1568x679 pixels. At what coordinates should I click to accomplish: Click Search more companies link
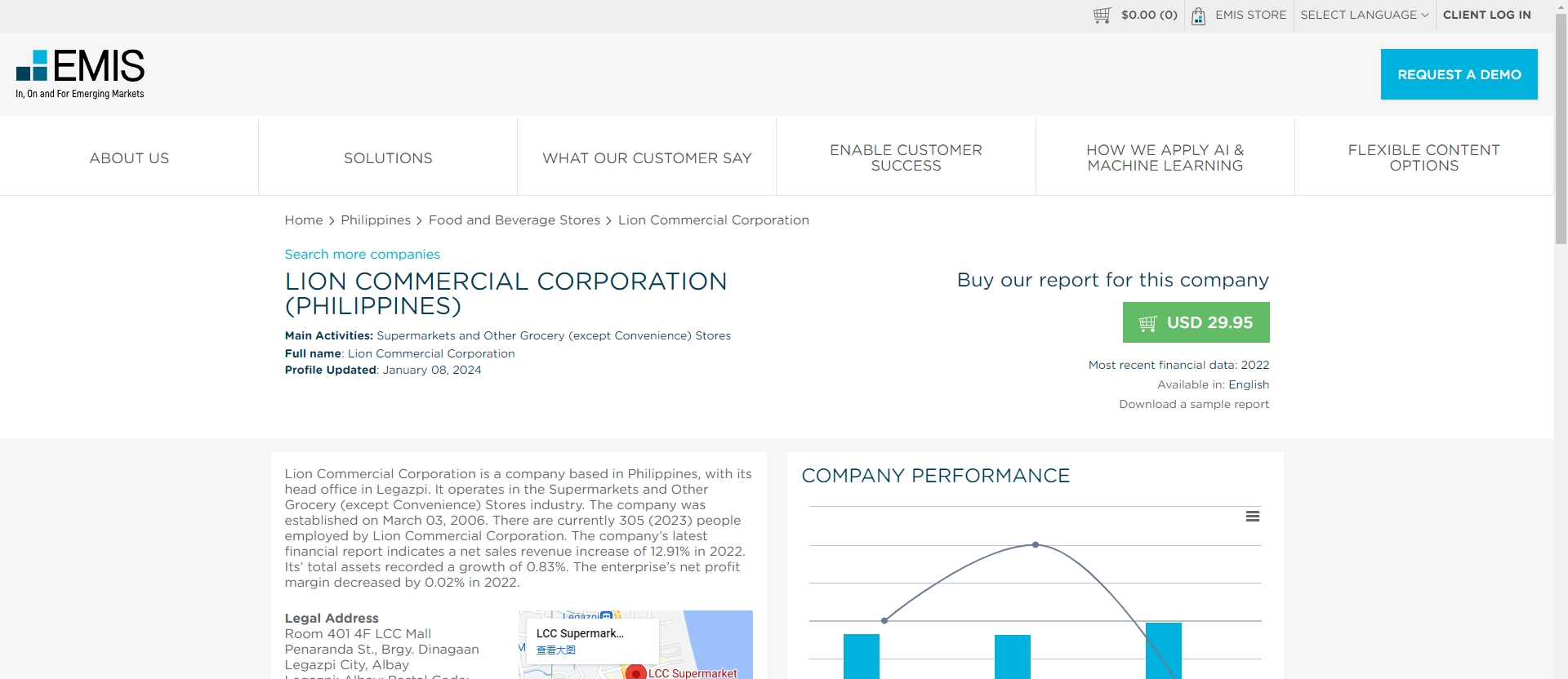point(362,255)
